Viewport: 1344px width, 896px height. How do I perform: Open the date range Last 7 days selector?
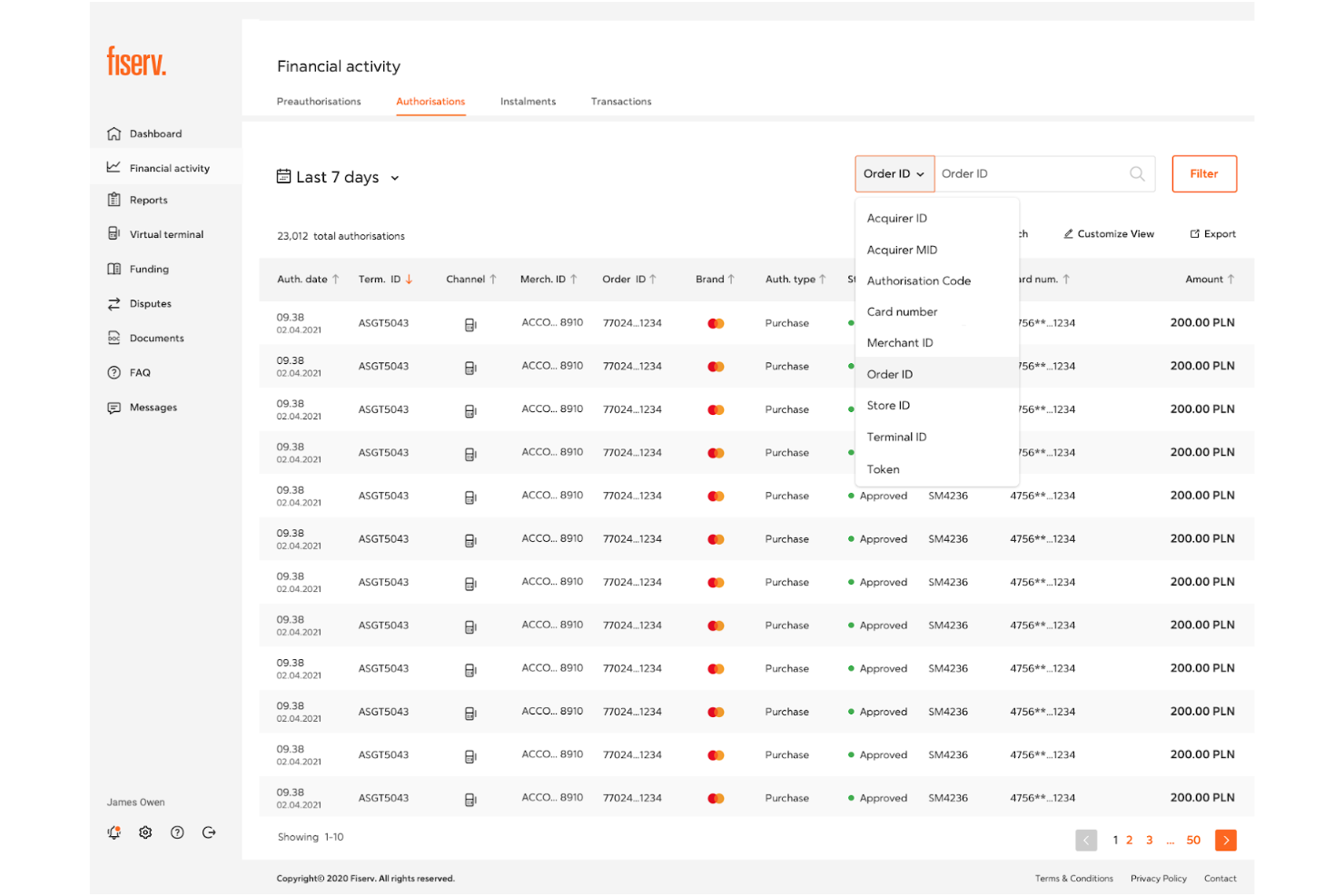[x=338, y=177]
